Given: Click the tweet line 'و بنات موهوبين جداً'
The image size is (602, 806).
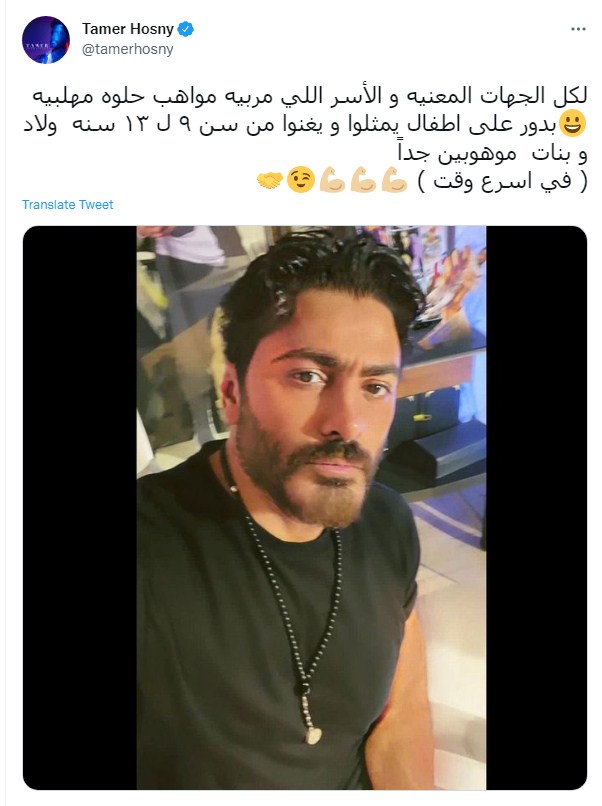Looking at the screenshot, I should tap(492, 153).
